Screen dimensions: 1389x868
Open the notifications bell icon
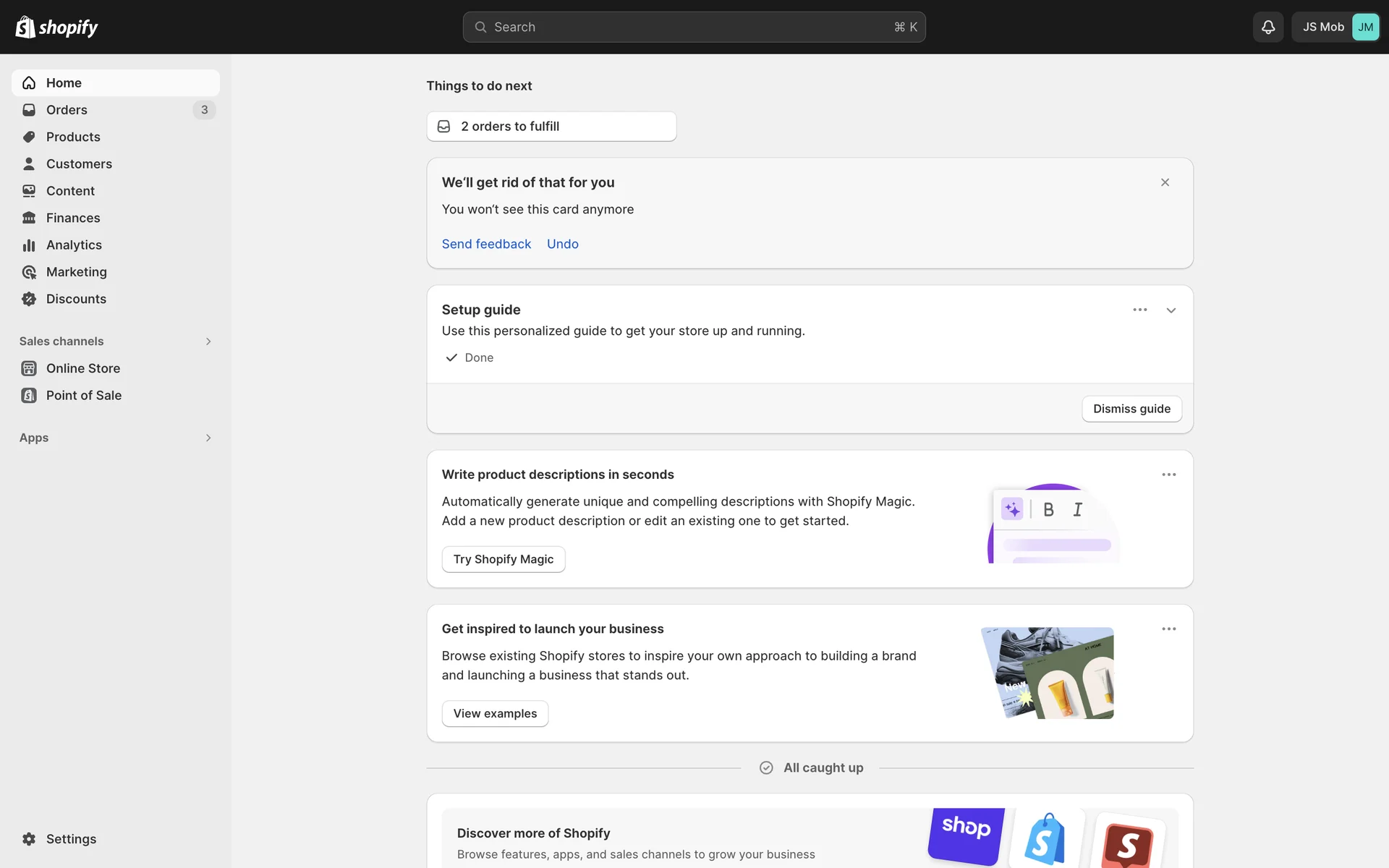tap(1267, 27)
